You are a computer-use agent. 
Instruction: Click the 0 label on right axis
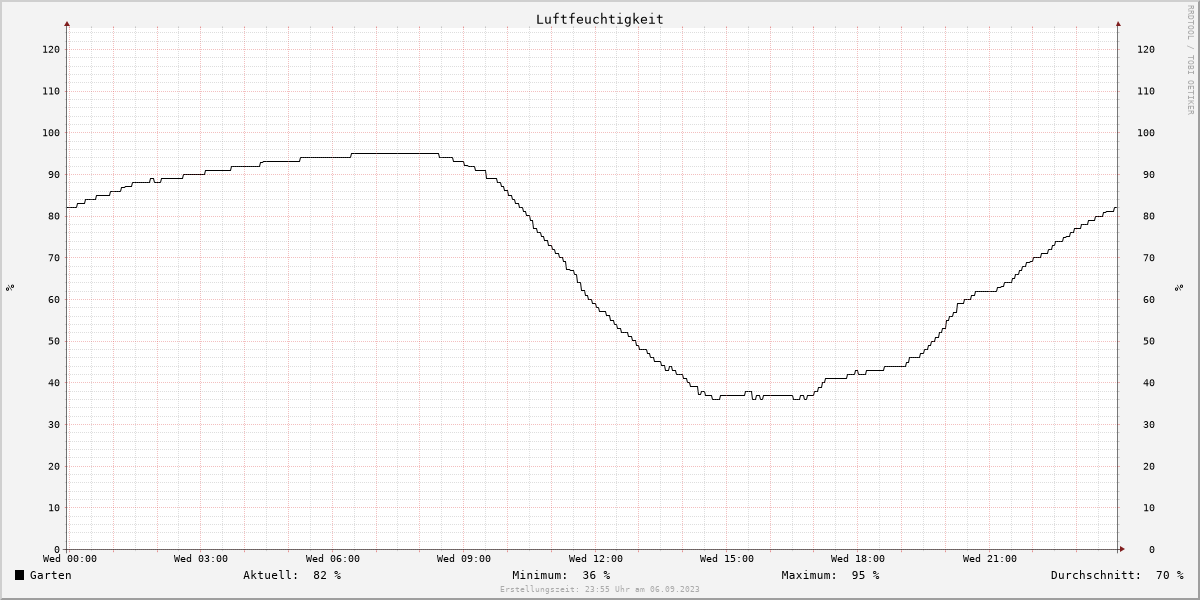click(x=1152, y=549)
